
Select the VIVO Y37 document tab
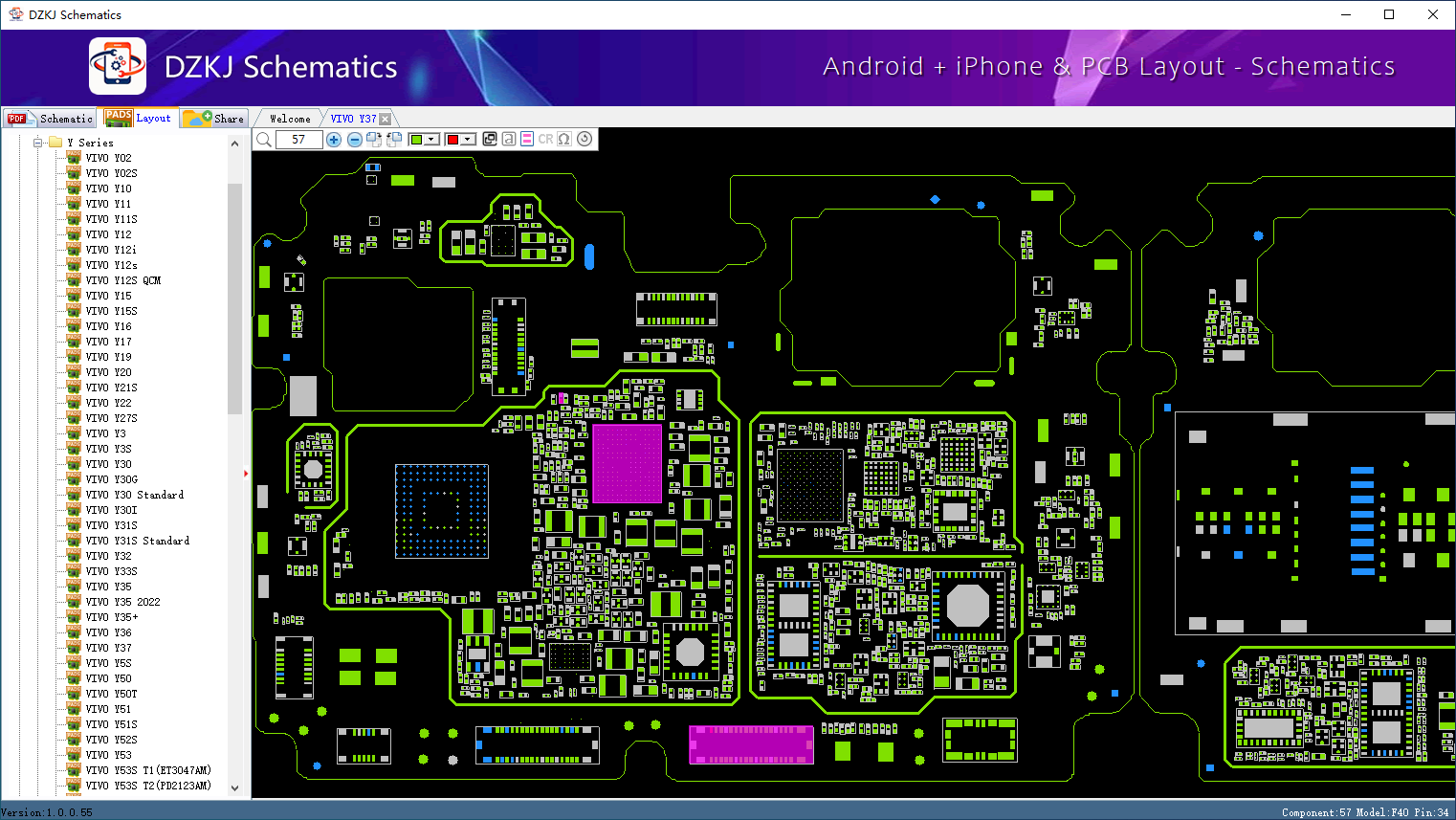(353, 119)
